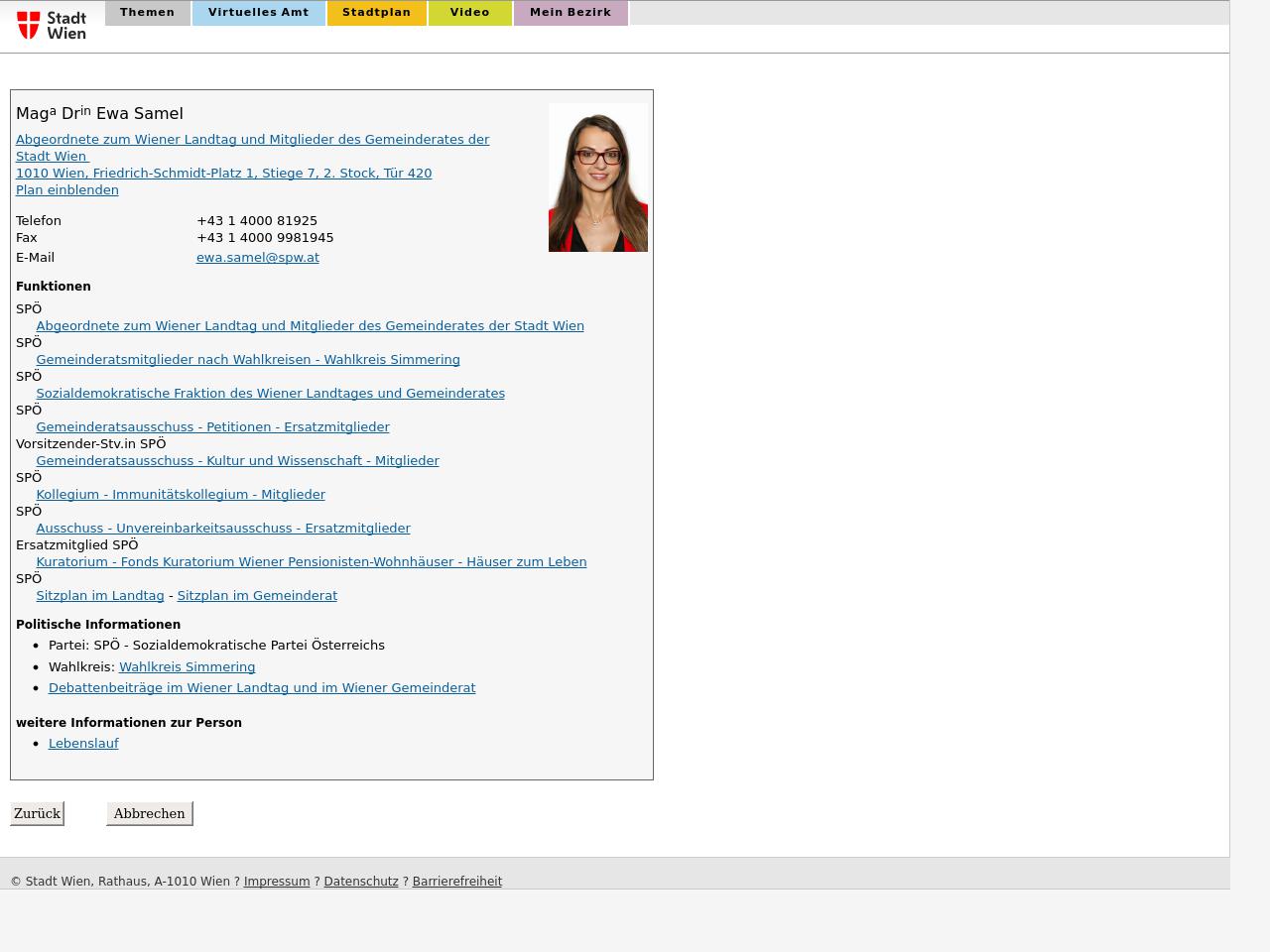The height and width of the screenshot is (952, 1270).
Task: Click the copyright text Stadt Wien, Rathaus
Action: pos(120,881)
